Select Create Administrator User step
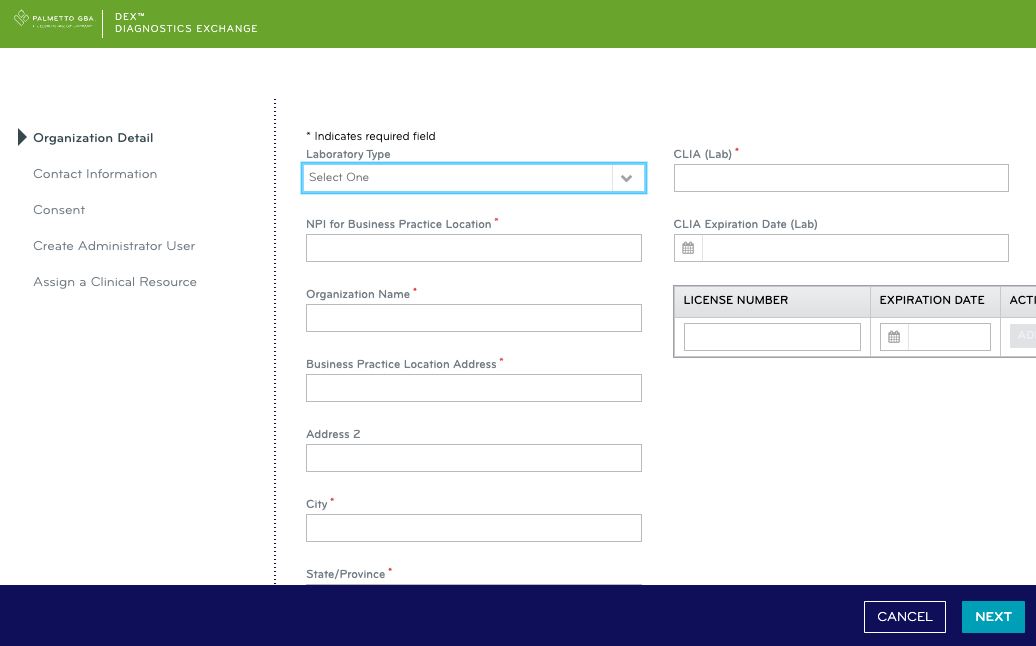The height and width of the screenshot is (646, 1036). (114, 246)
